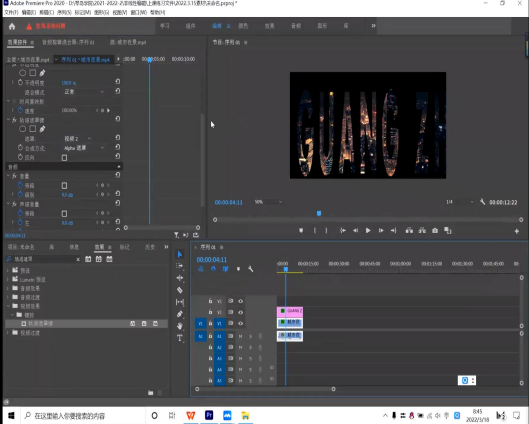Screen dimensions: 529x424
Task: Click the Export Frame camera icon
Action: tap(435, 230)
